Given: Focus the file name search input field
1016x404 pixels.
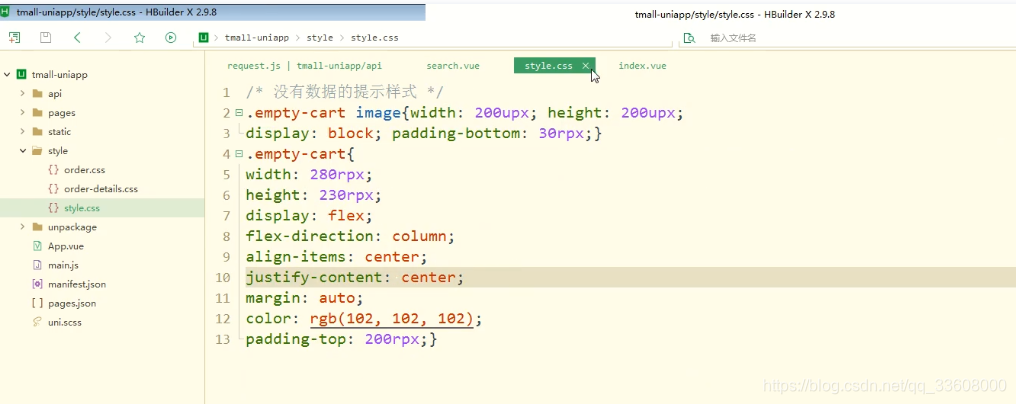Looking at the screenshot, I should pyautogui.click(x=733, y=38).
